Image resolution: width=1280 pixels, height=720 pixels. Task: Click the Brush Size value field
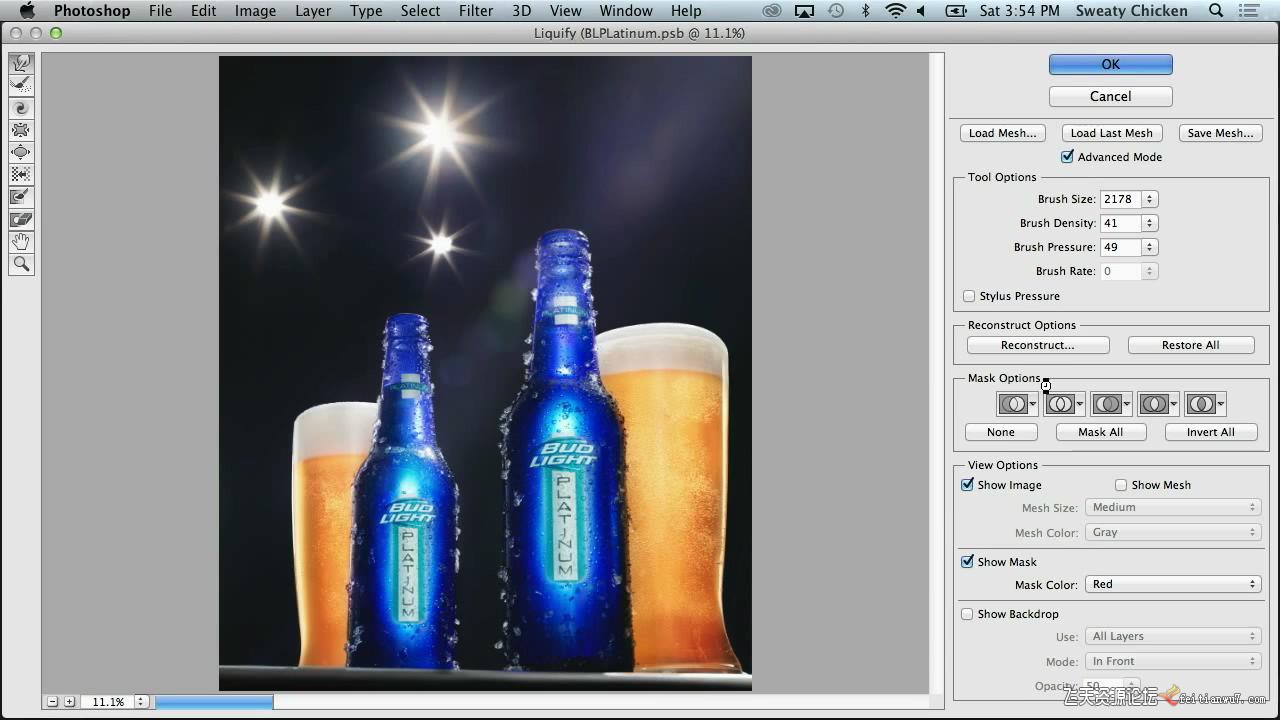1120,199
